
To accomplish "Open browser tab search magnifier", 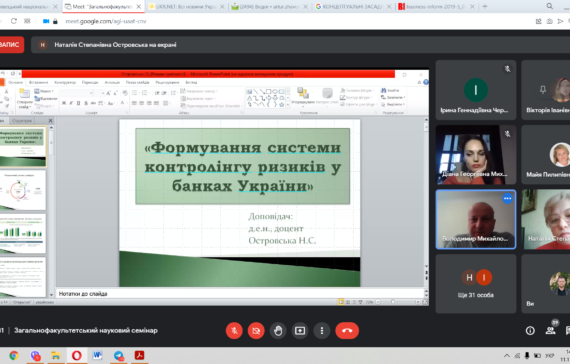I will 550,6.
